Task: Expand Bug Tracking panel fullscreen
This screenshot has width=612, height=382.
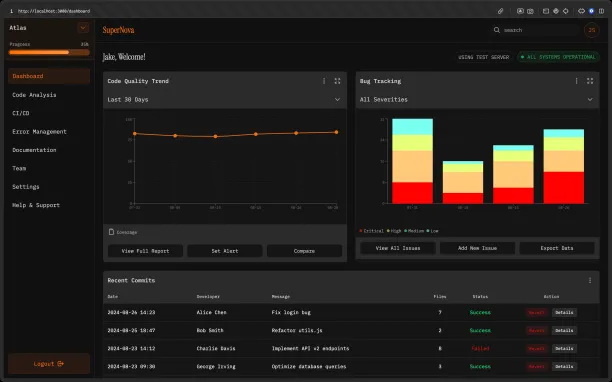Action: pos(590,81)
